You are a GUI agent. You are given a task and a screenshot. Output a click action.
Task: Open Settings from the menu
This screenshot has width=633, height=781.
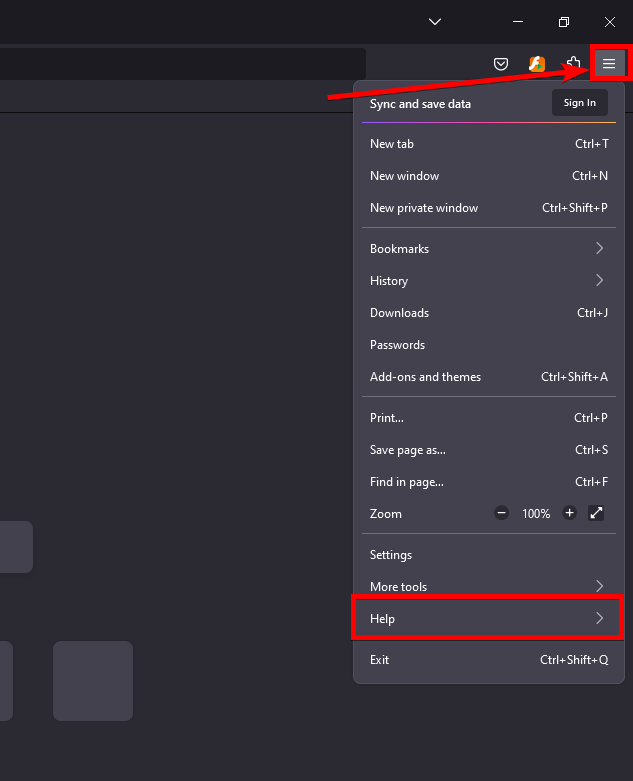coord(391,555)
